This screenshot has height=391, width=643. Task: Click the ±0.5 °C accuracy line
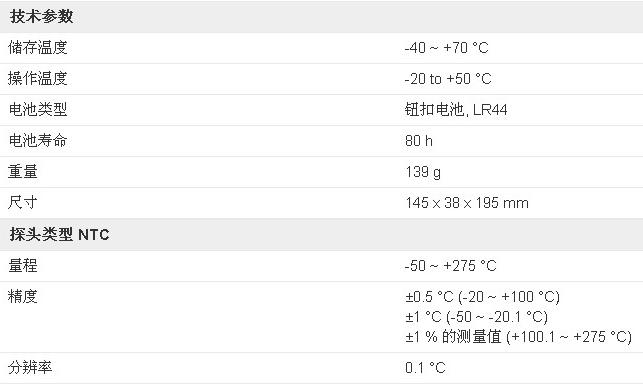(x=482, y=297)
